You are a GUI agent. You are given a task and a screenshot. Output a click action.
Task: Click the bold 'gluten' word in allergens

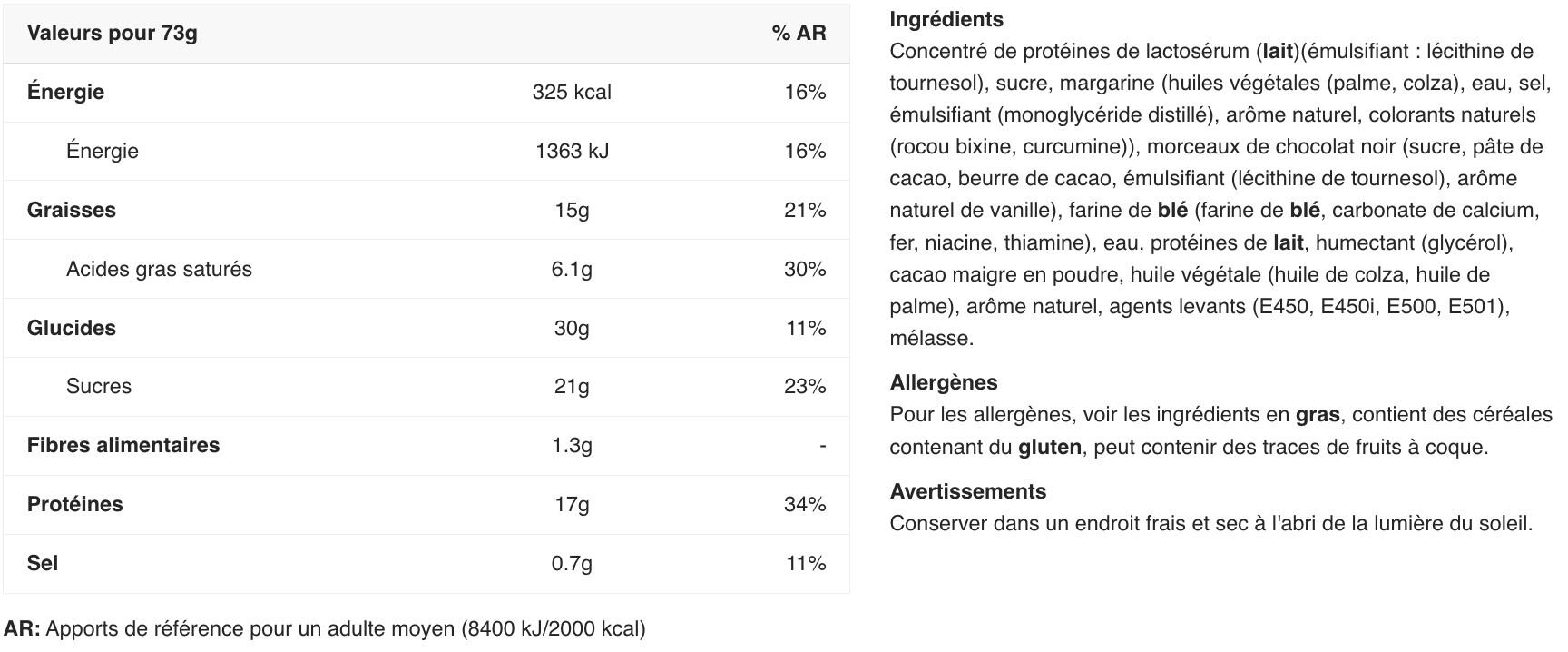[1050, 447]
